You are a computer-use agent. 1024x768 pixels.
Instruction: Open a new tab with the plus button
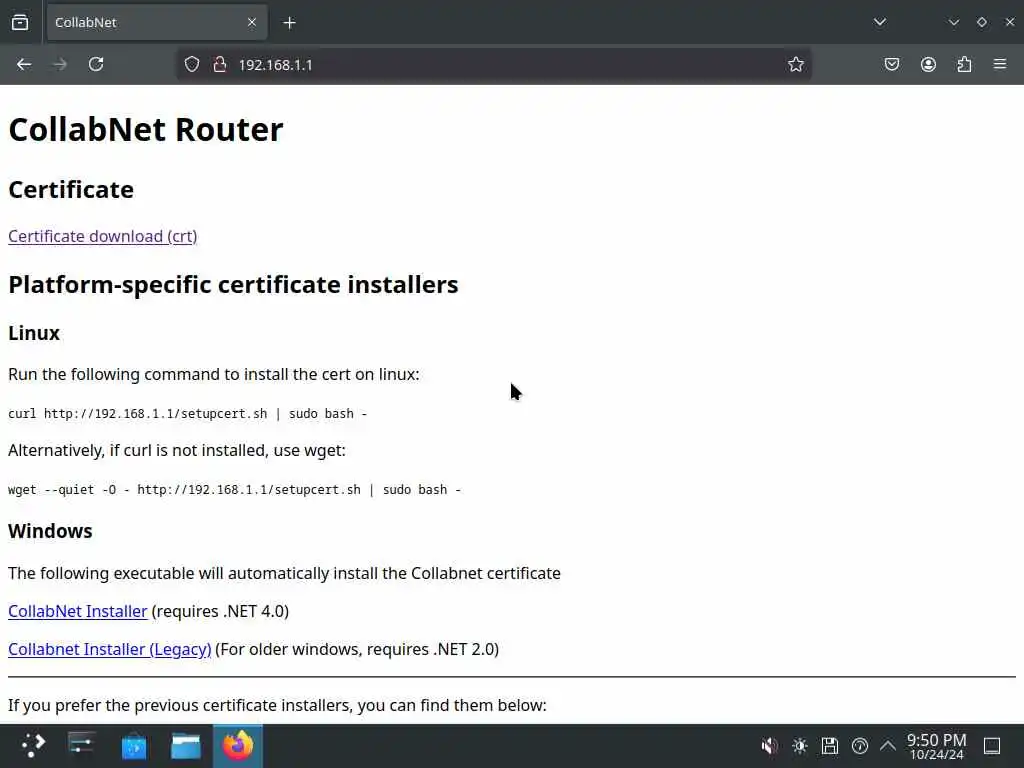coord(289,23)
